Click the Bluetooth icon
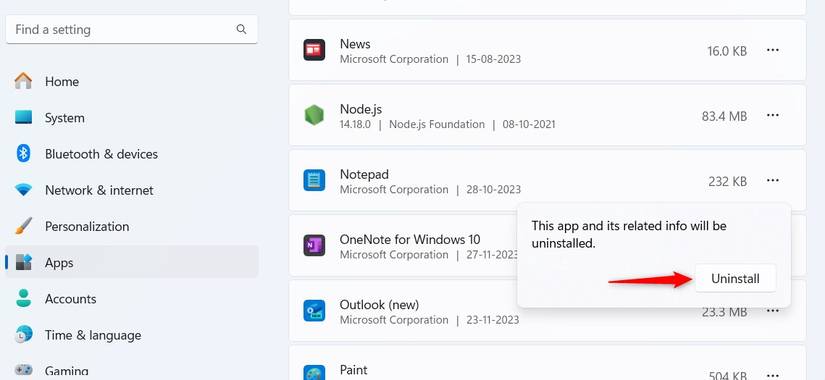Image resolution: width=825 pixels, height=380 pixels. 23,154
